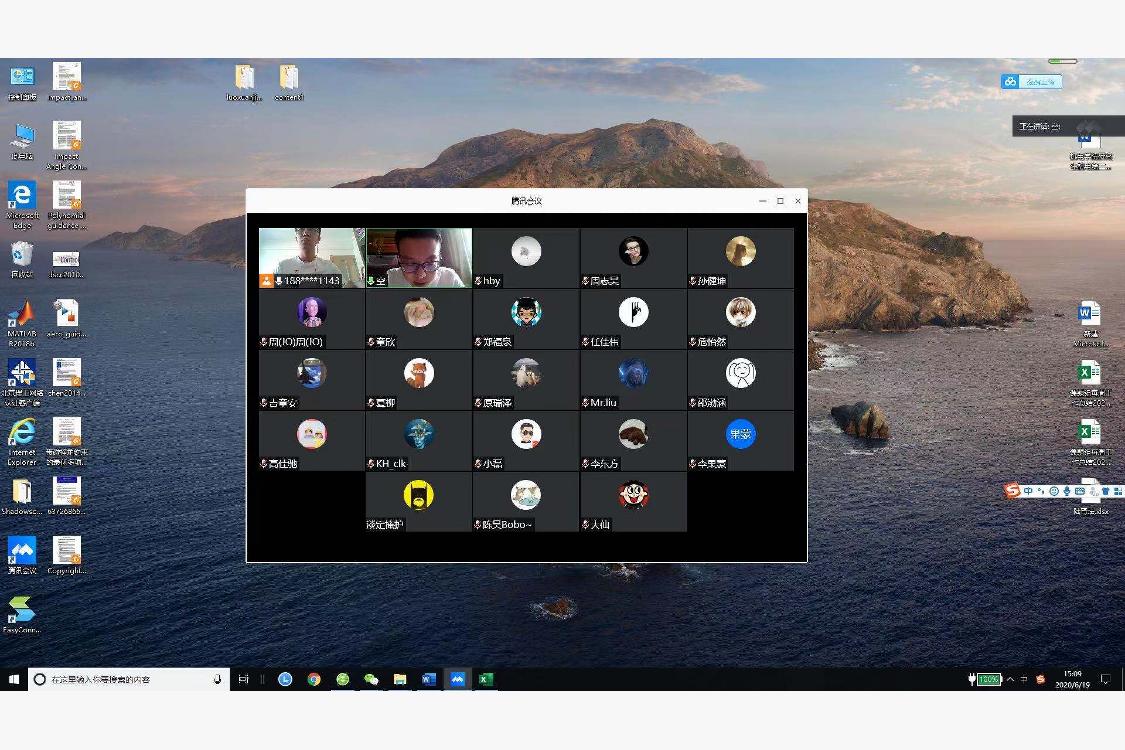Image resolution: width=1125 pixels, height=750 pixels.
Task: Open WeChat from the taskbar
Action: coord(371,679)
